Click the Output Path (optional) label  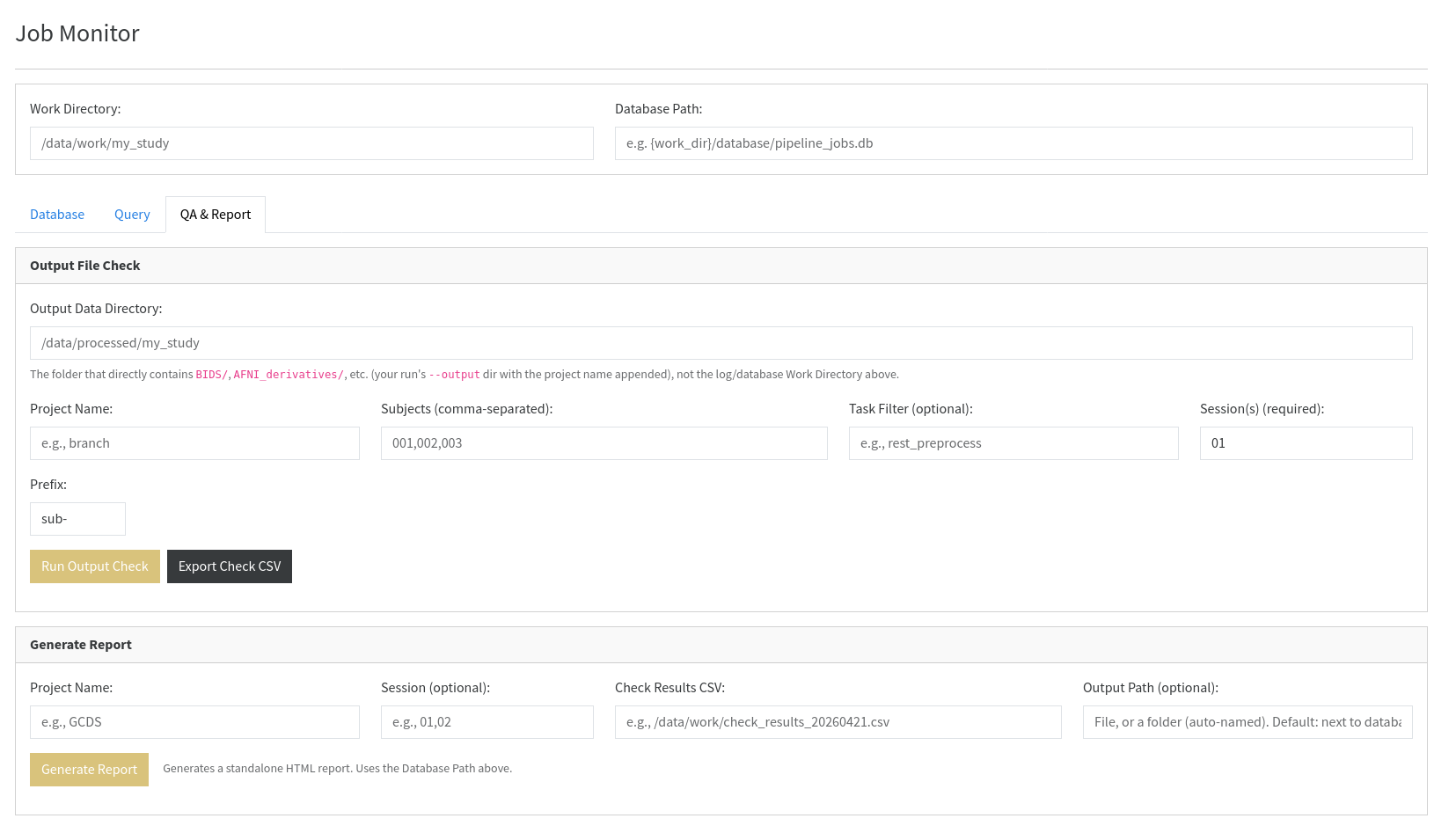(x=1151, y=688)
